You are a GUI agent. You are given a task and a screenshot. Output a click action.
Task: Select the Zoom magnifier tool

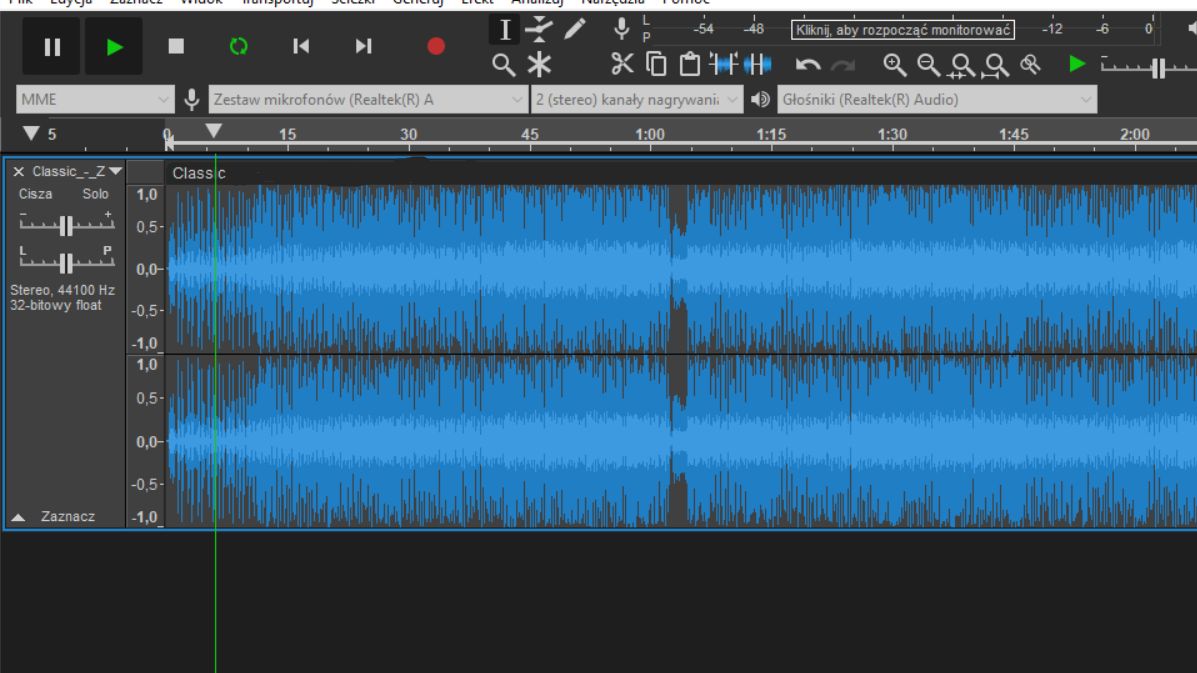(503, 66)
